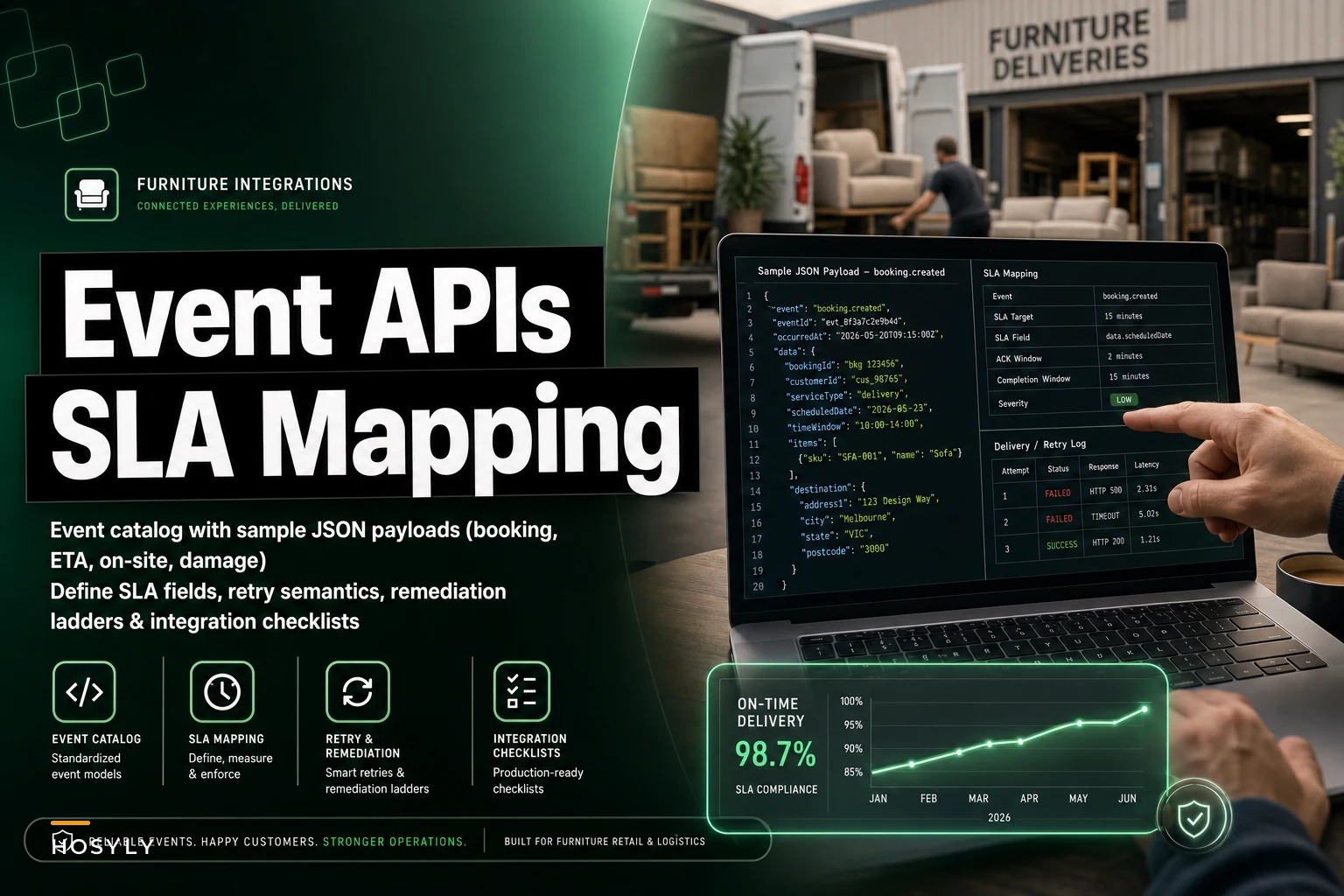This screenshot has width=1344, height=896.
Task: Click the "city": "Melbourne" JSON line
Action: tap(848, 519)
